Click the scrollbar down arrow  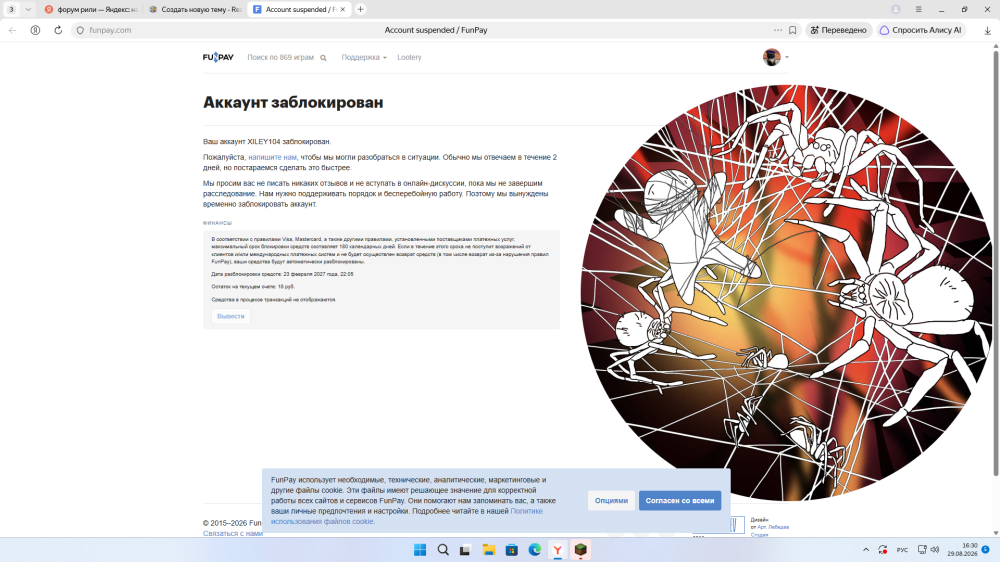(996, 533)
